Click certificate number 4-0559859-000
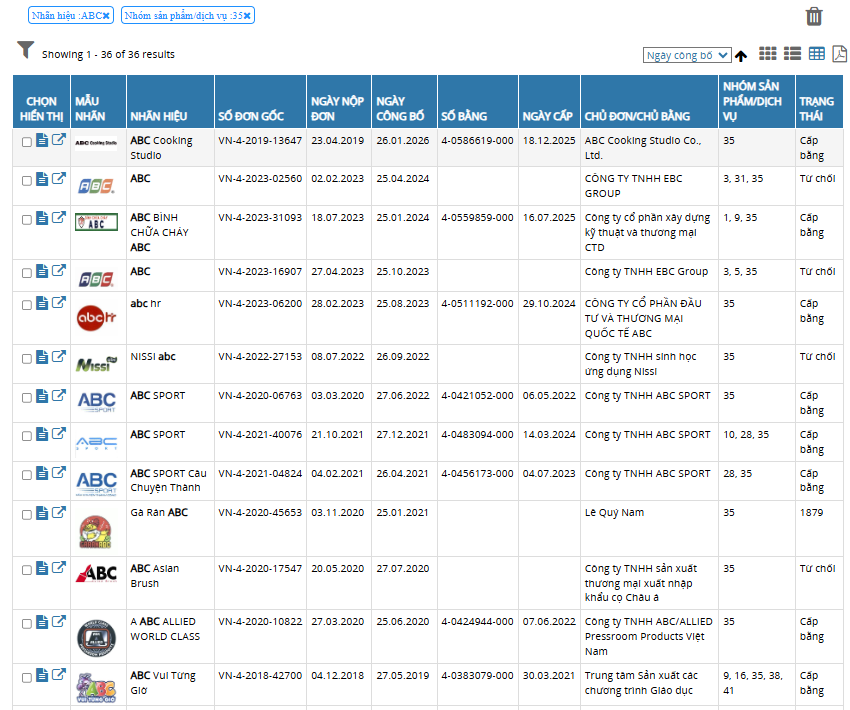Screen dimensions: 850x710 point(477,217)
